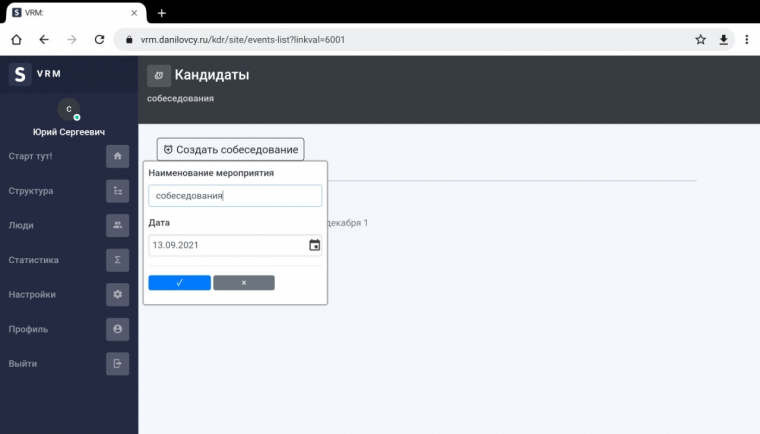Open the profile avatar icon
760x434 pixels.
point(117,329)
